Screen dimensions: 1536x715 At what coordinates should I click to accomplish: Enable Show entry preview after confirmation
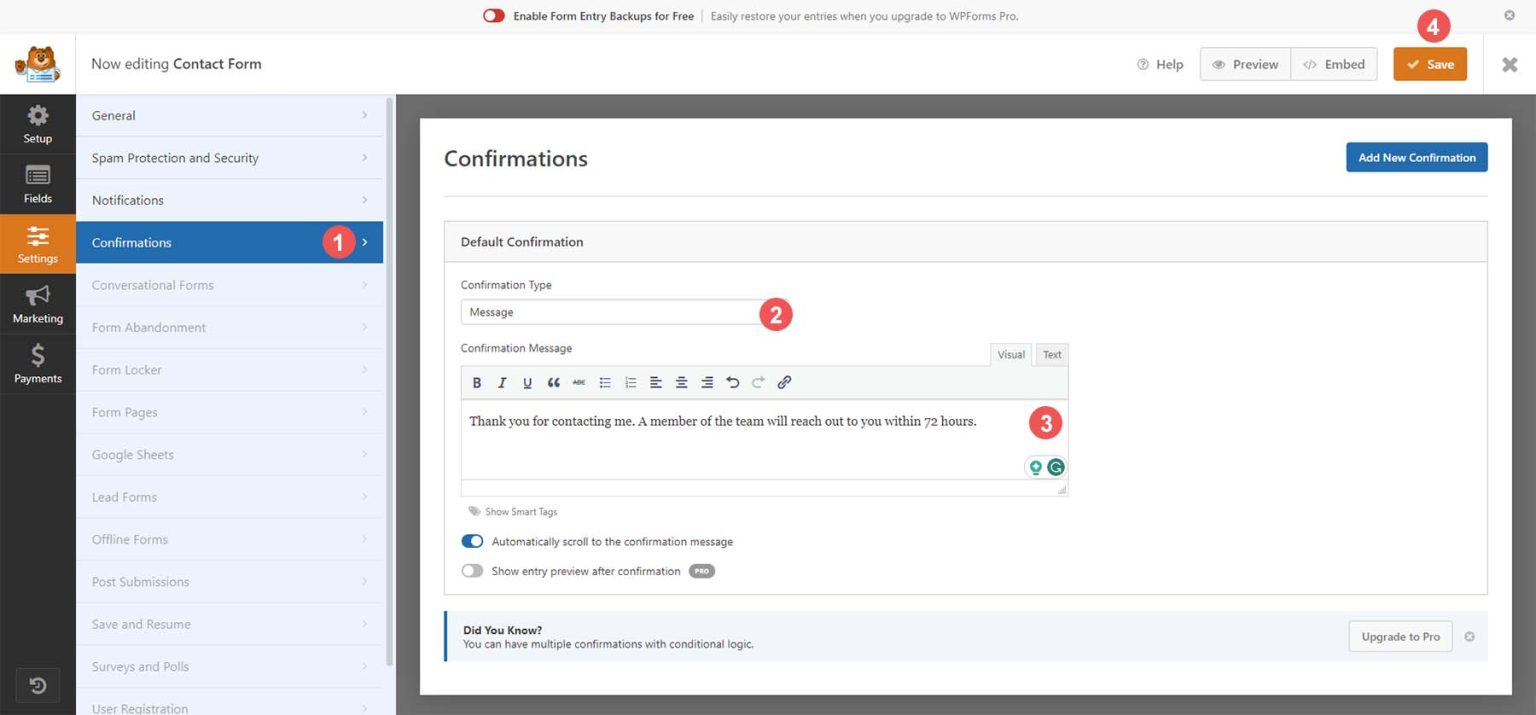click(x=471, y=570)
